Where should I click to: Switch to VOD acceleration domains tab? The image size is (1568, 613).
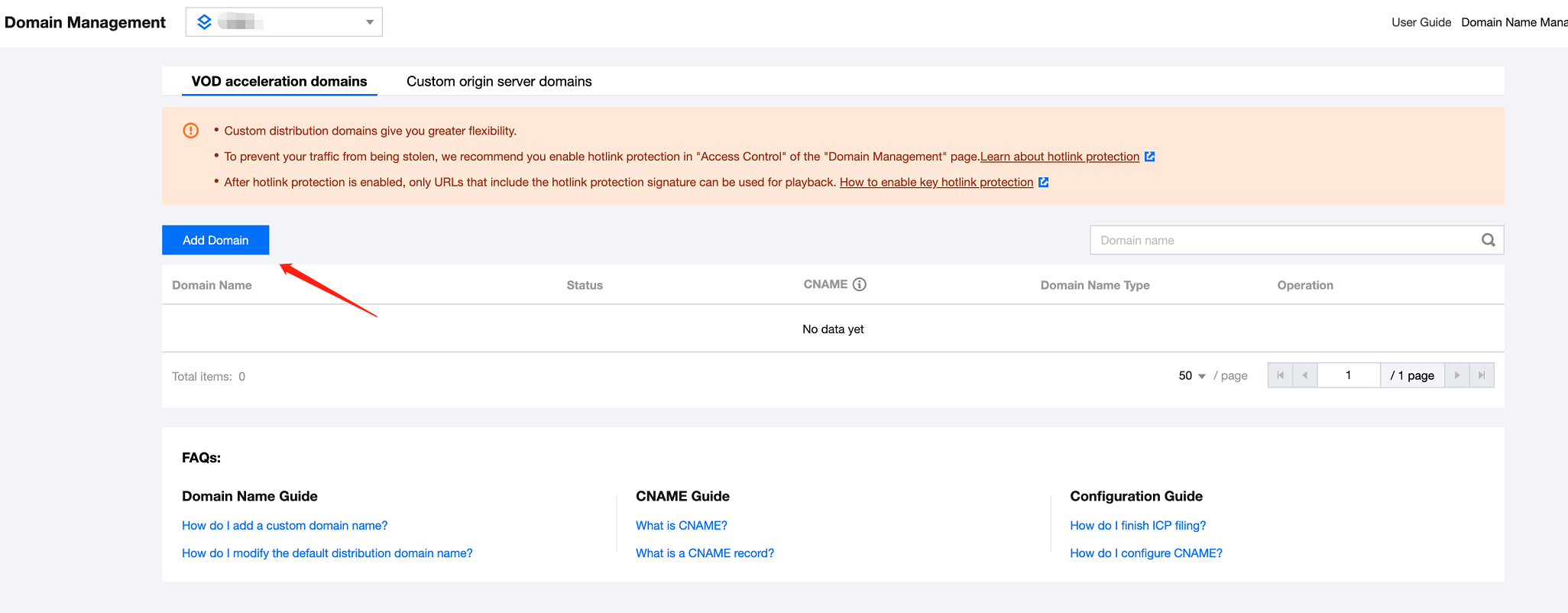point(279,81)
